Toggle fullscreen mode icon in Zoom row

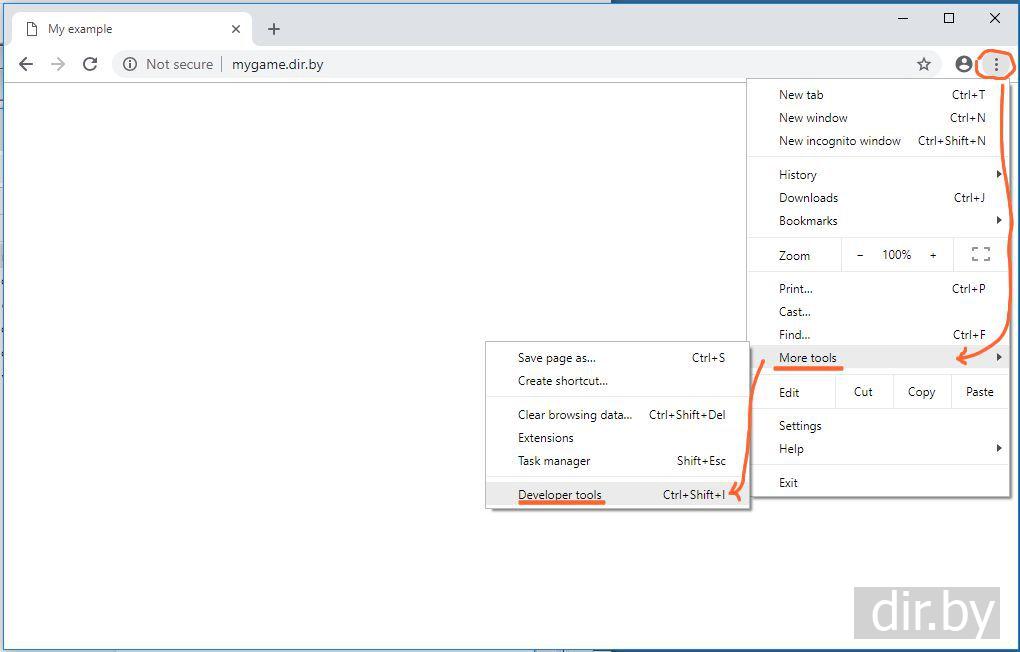tap(981, 255)
